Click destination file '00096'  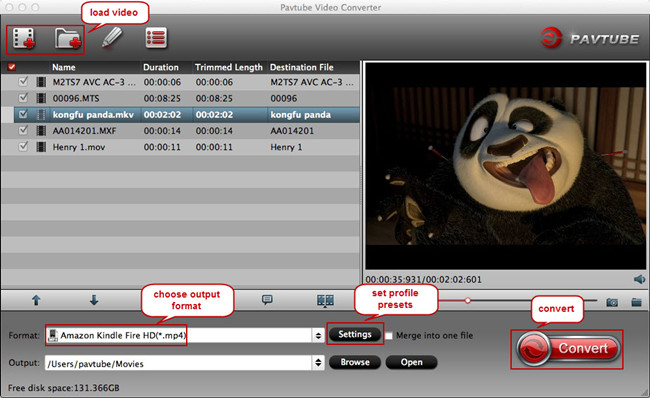point(284,98)
